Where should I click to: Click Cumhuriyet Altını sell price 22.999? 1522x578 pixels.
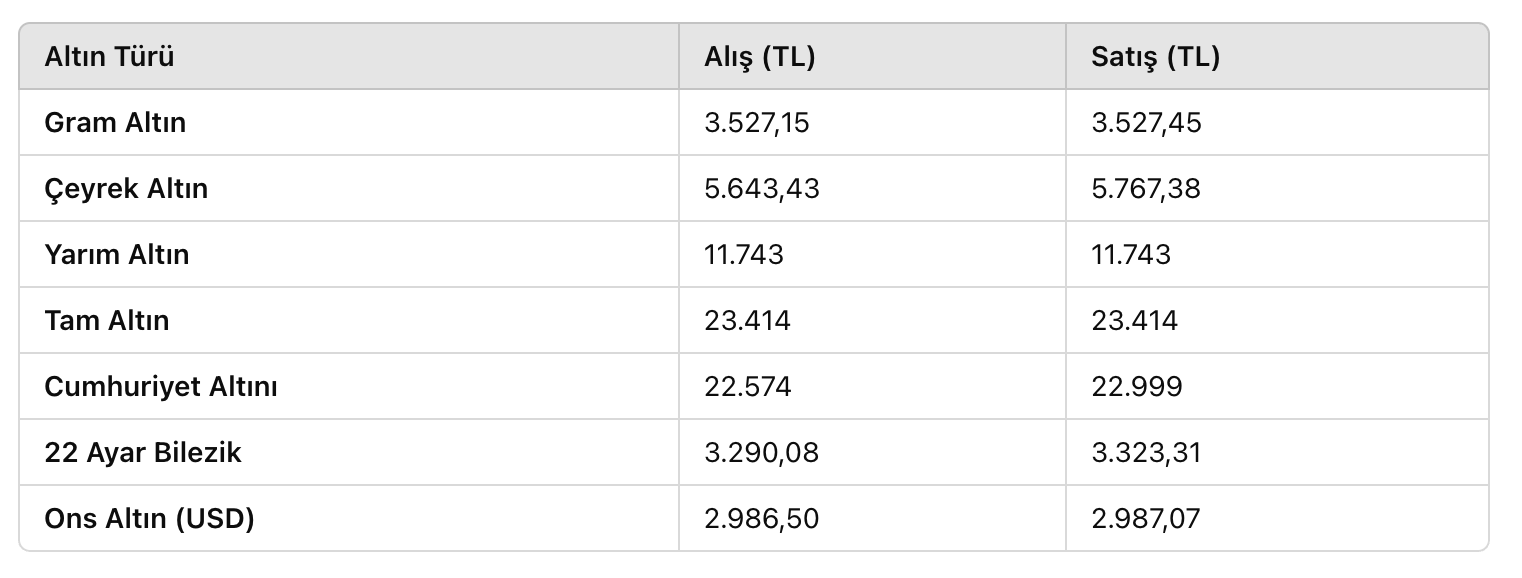coord(1137,387)
